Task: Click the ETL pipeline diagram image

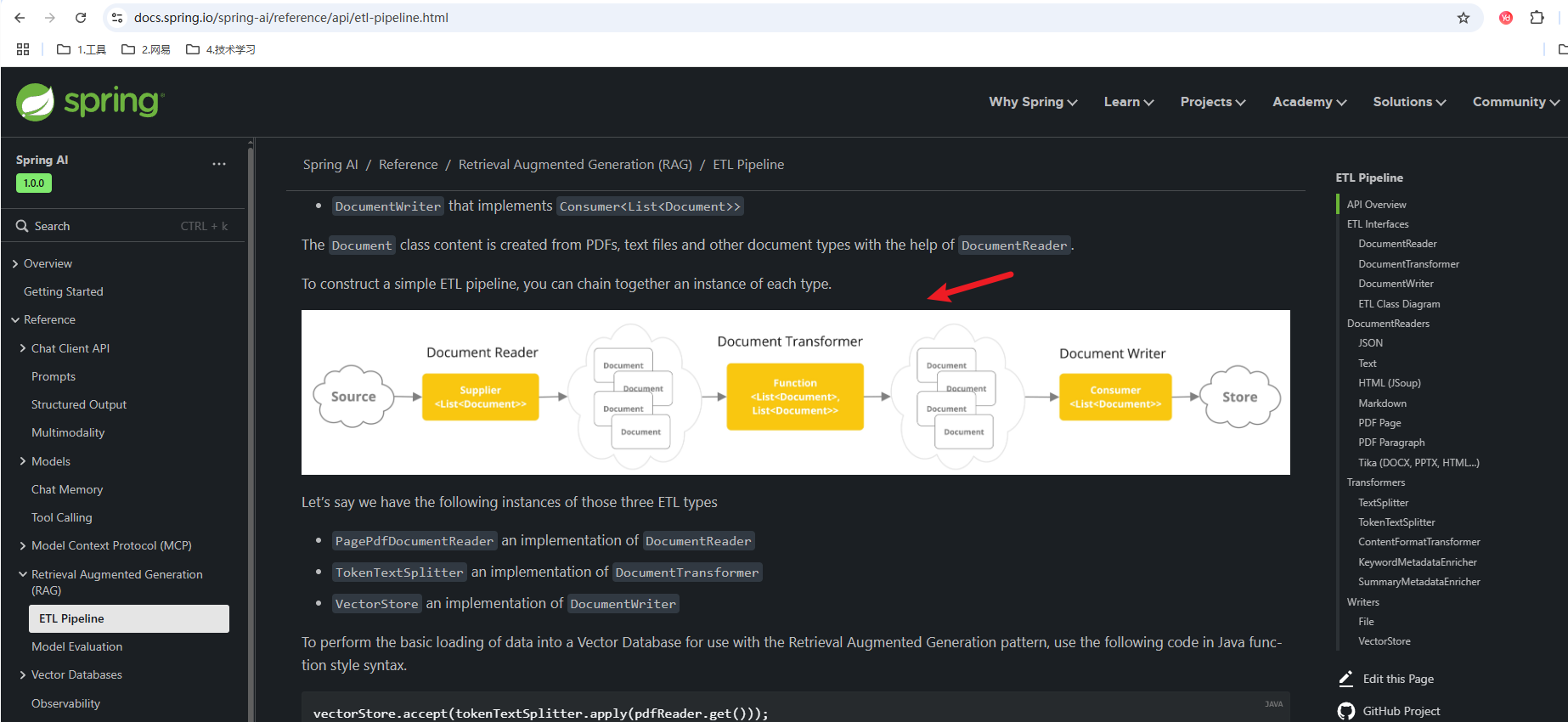Action: click(795, 392)
